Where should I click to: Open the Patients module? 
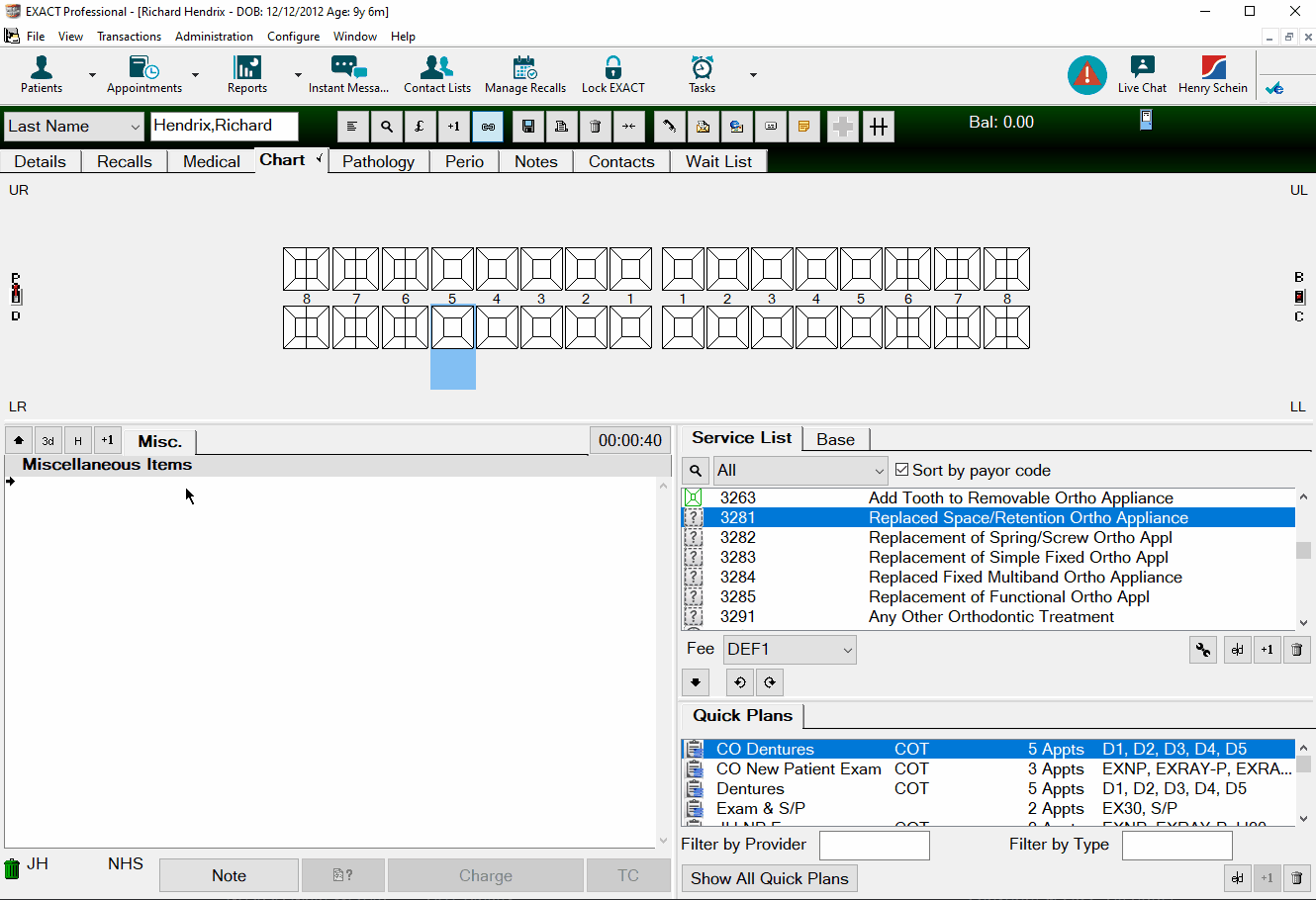[42, 74]
